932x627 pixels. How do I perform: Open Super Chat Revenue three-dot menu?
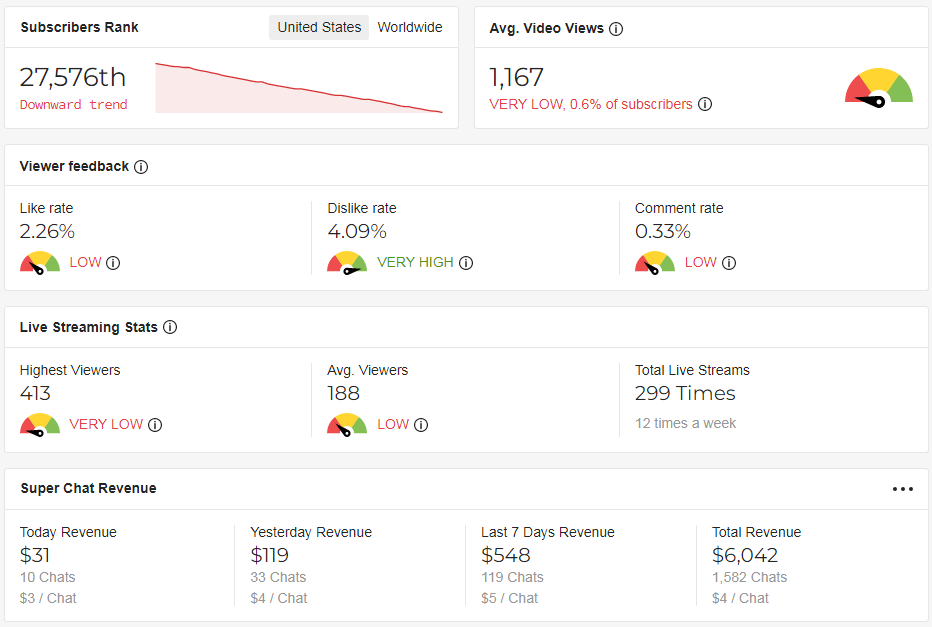pos(902,489)
